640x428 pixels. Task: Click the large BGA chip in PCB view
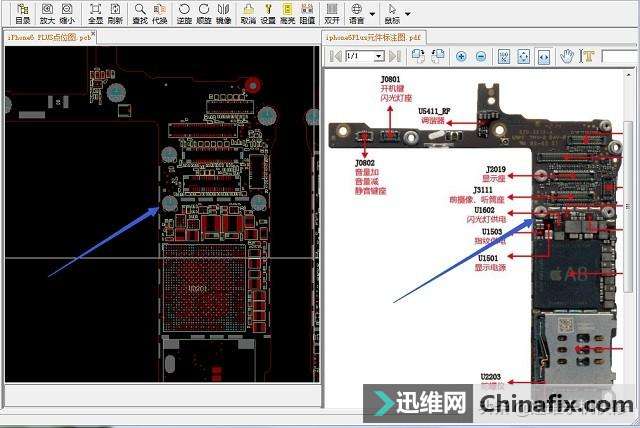pos(204,288)
